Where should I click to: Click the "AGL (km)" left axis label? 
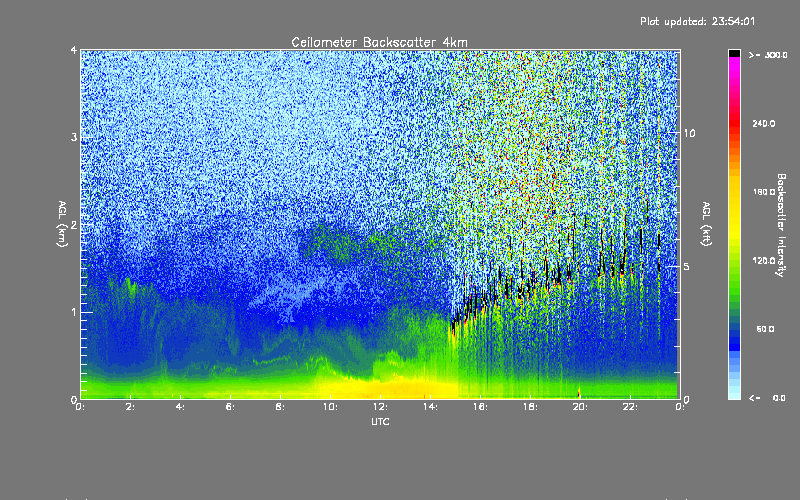62,224
